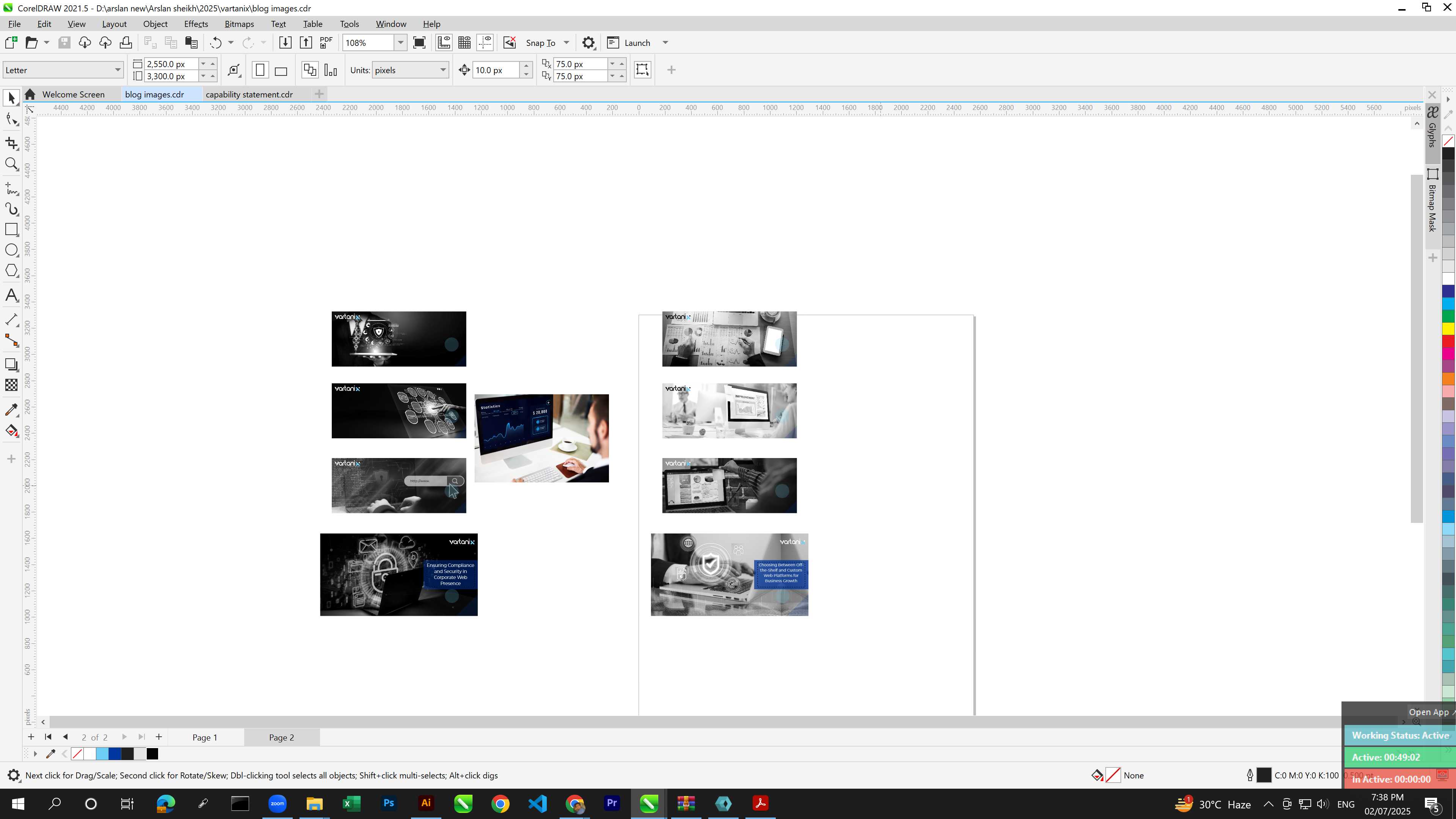Select the Rectangle tool

click(11, 229)
